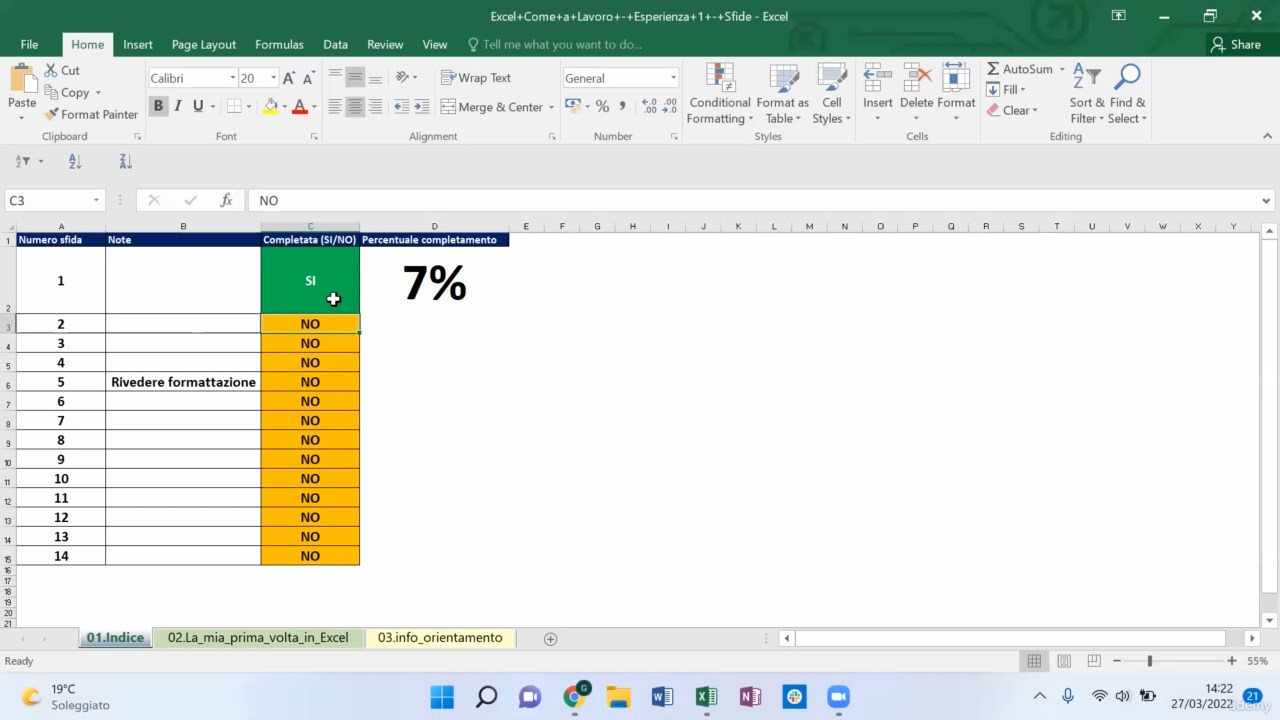Viewport: 1280px width, 720px height.
Task: Click Decrease Decimal button
Action: (669, 106)
